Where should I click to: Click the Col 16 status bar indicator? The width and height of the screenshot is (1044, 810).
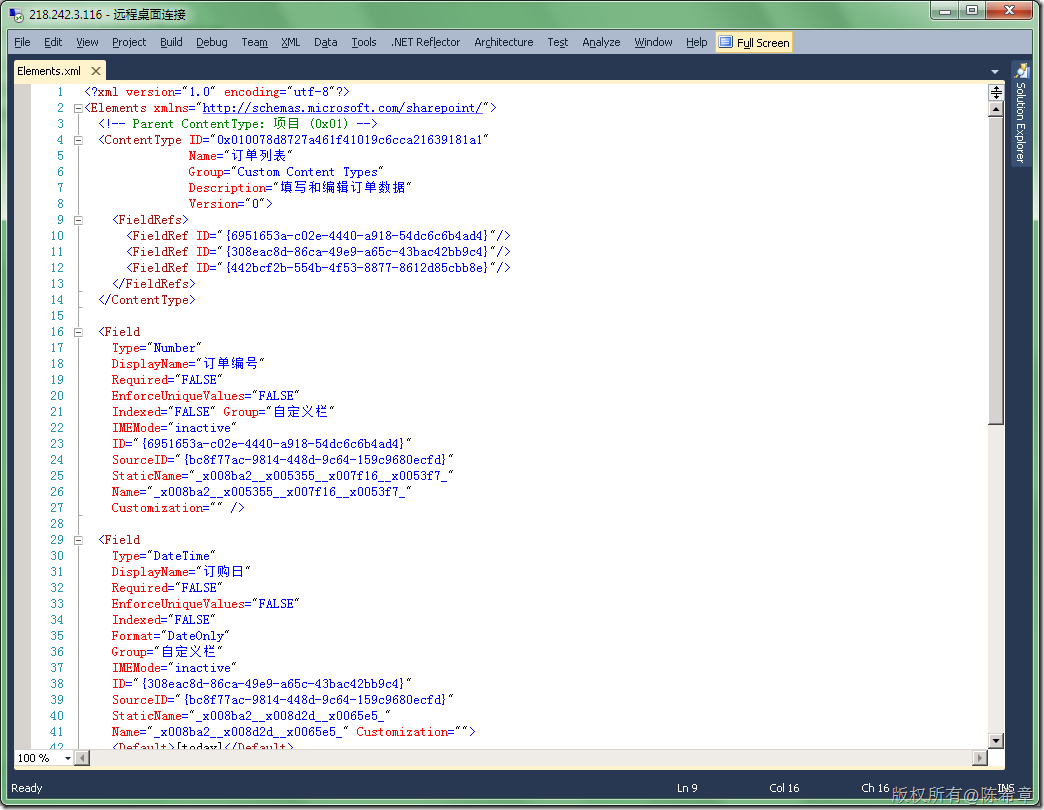(x=784, y=788)
